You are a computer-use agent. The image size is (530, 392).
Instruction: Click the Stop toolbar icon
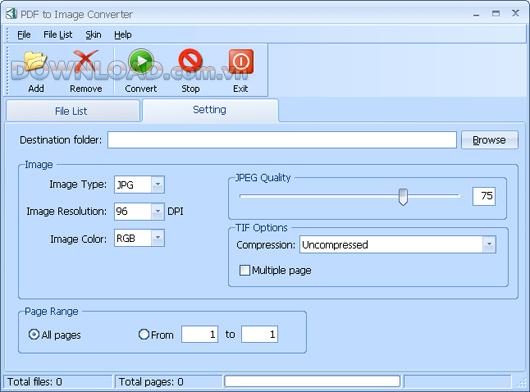(x=190, y=61)
